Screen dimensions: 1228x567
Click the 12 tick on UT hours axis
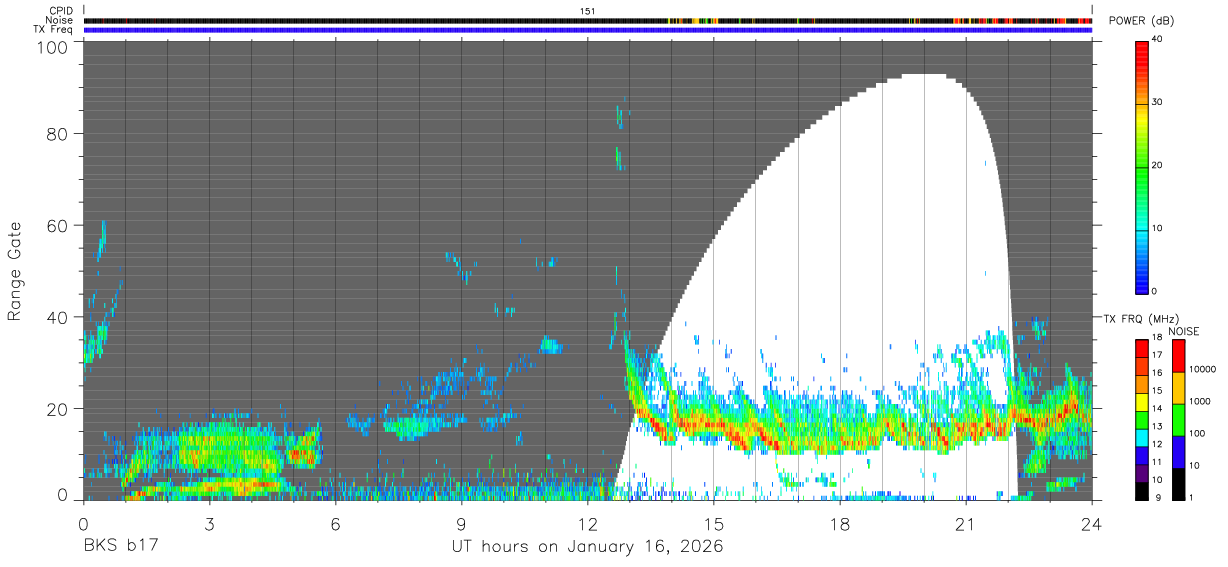tap(588, 524)
